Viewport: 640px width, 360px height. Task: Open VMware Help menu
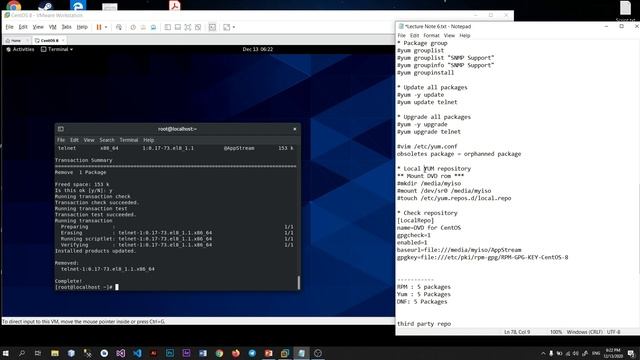[82, 27]
